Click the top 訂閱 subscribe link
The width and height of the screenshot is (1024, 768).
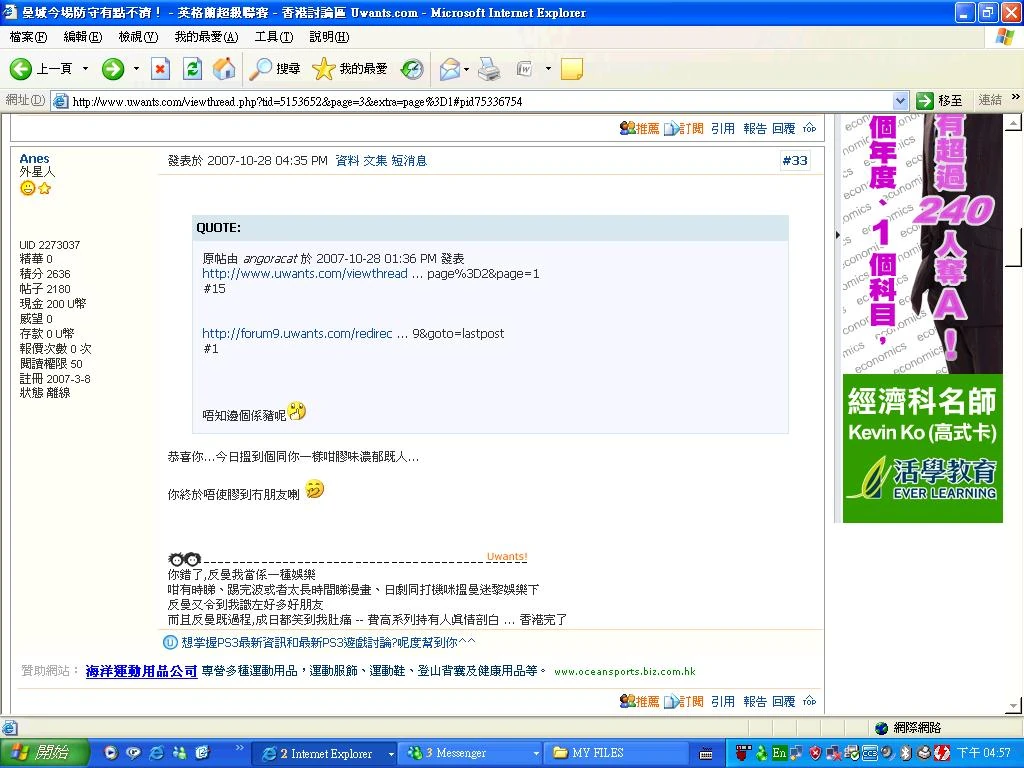tap(684, 129)
